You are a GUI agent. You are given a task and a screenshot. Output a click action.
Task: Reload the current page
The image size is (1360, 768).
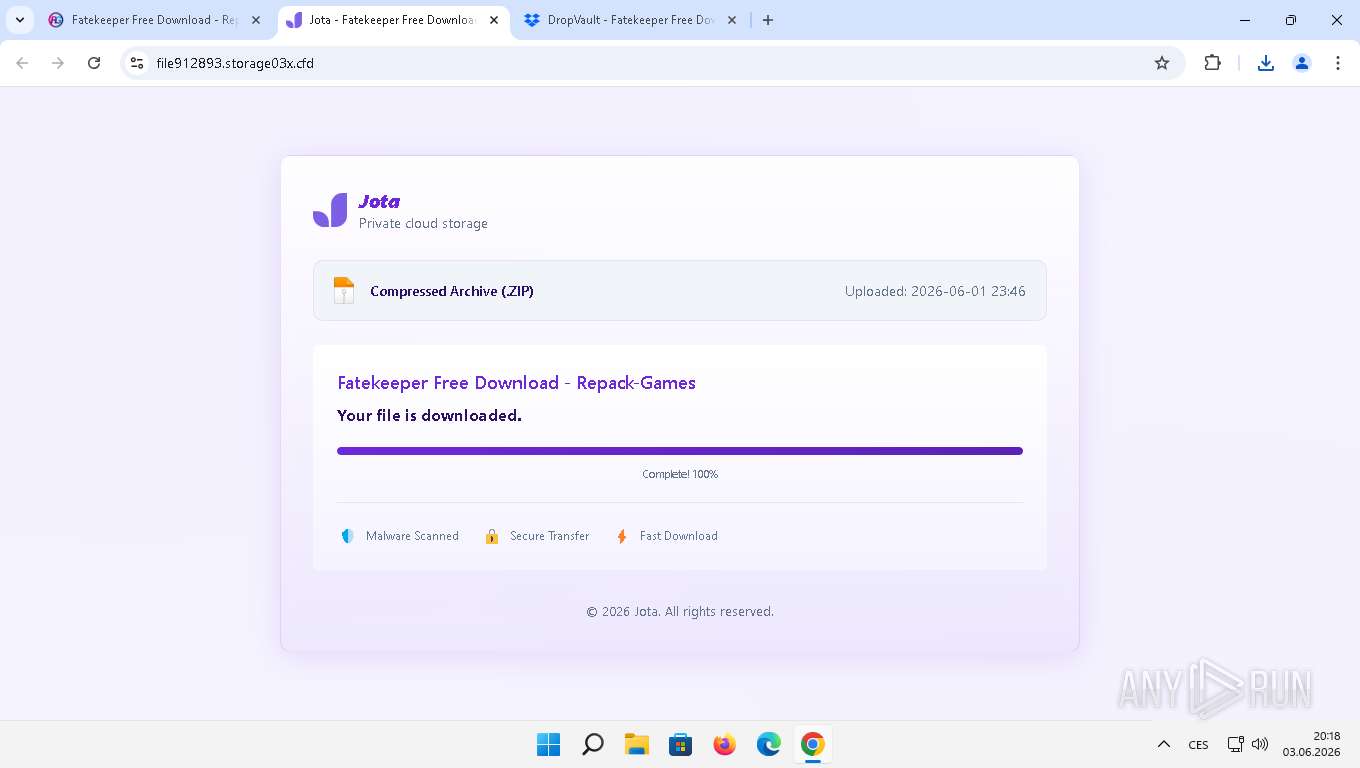pos(94,63)
